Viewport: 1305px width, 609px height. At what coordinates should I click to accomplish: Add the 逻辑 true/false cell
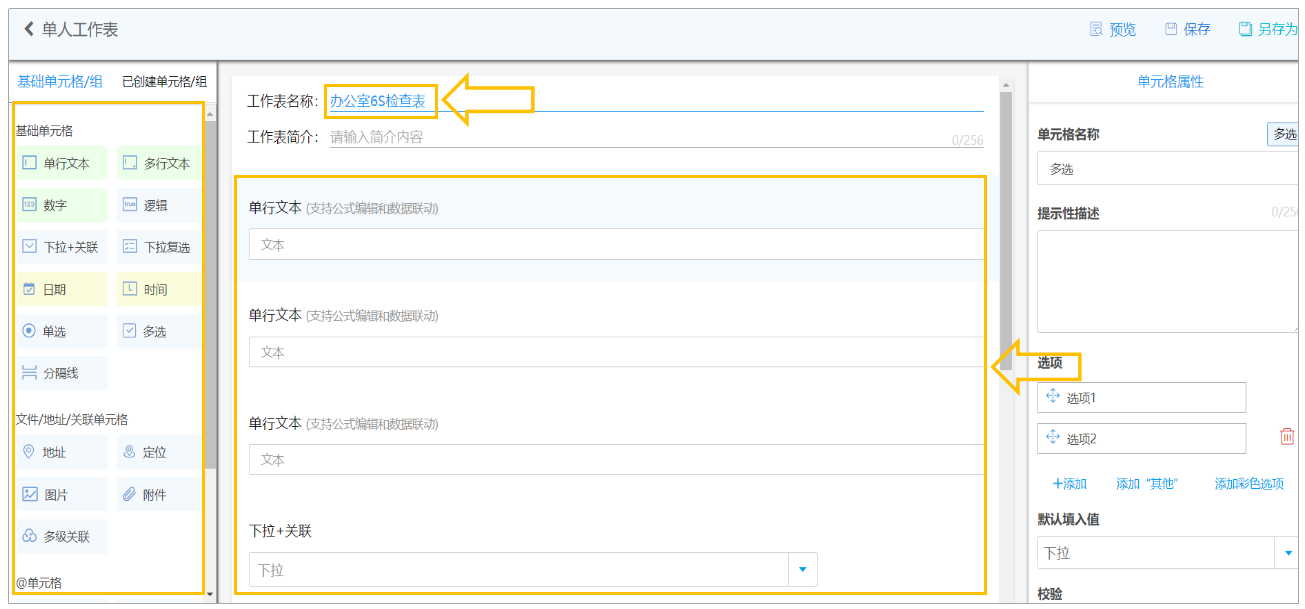[x=158, y=205]
